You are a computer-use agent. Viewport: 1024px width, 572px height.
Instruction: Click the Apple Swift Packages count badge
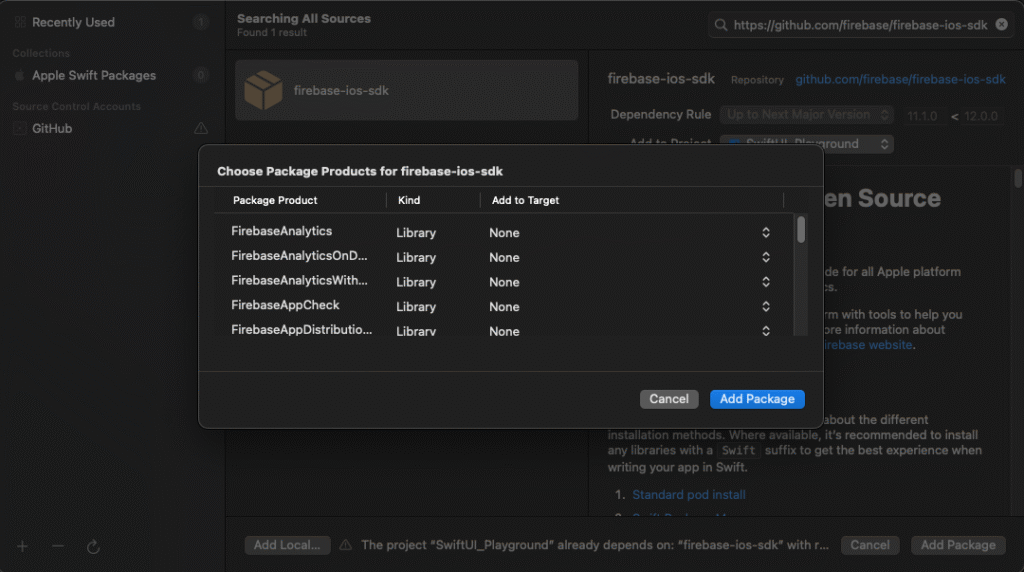point(200,76)
